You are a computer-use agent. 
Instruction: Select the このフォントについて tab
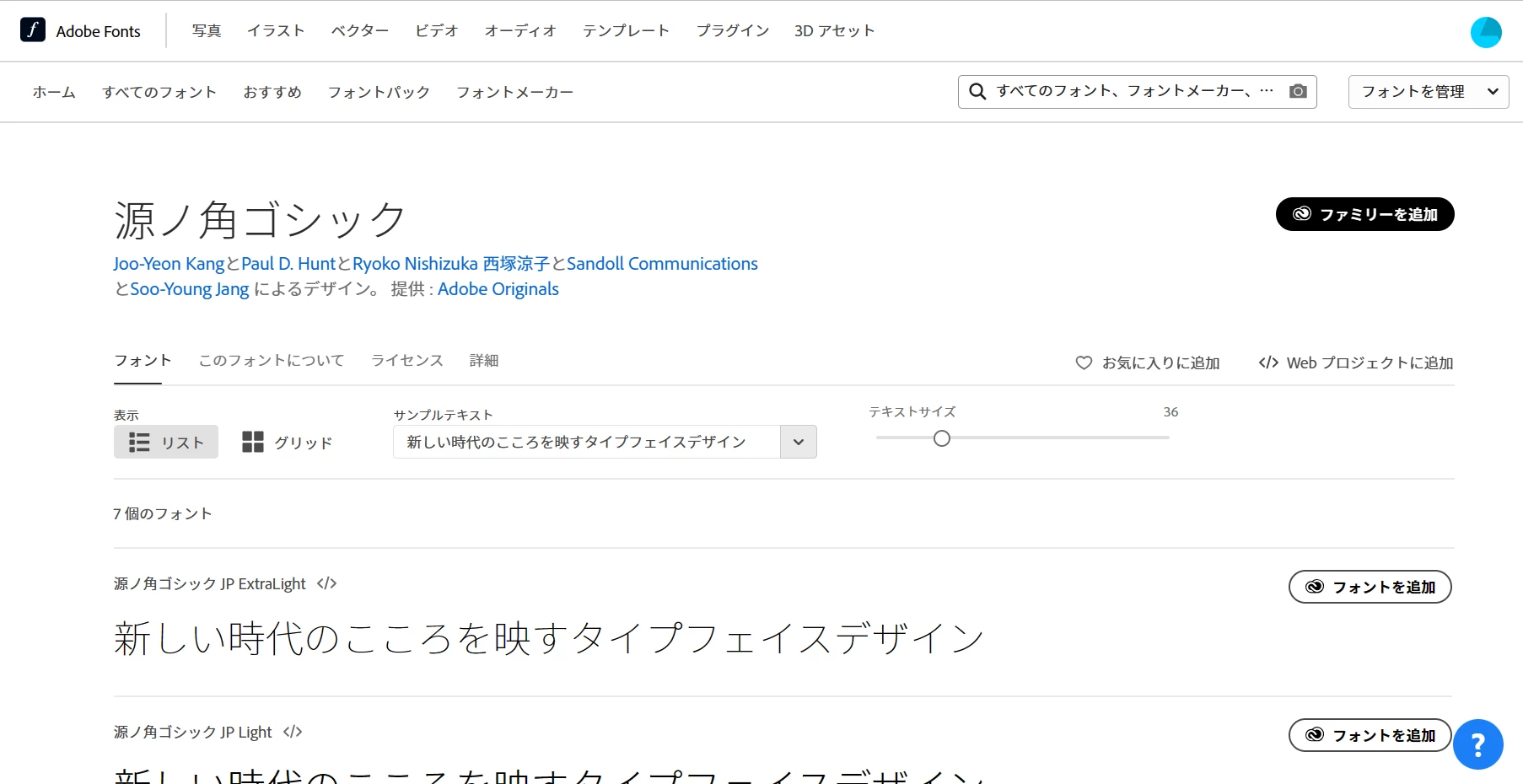(272, 361)
